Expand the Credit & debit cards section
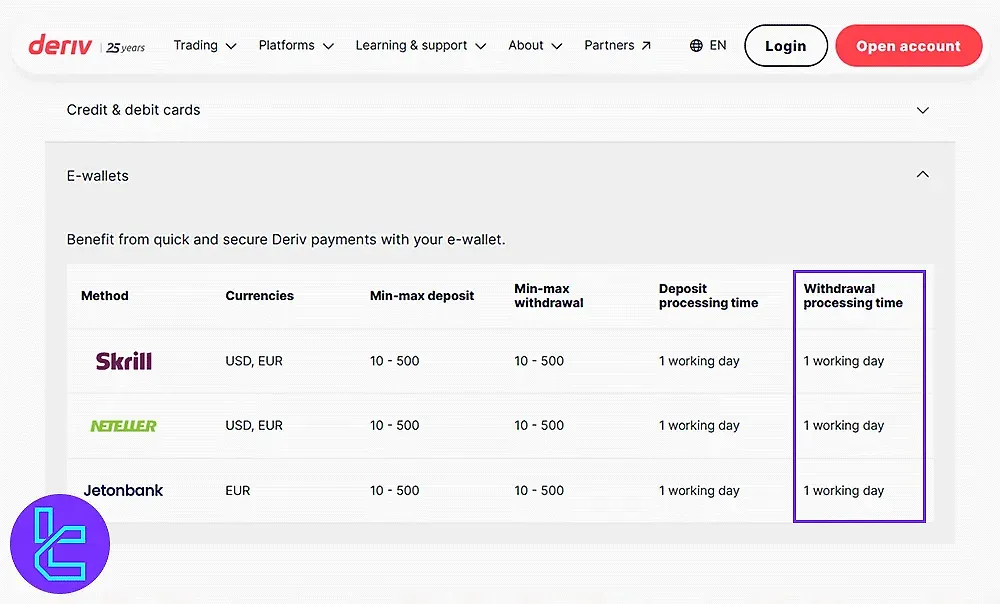This screenshot has width=1000, height=604. pos(500,110)
